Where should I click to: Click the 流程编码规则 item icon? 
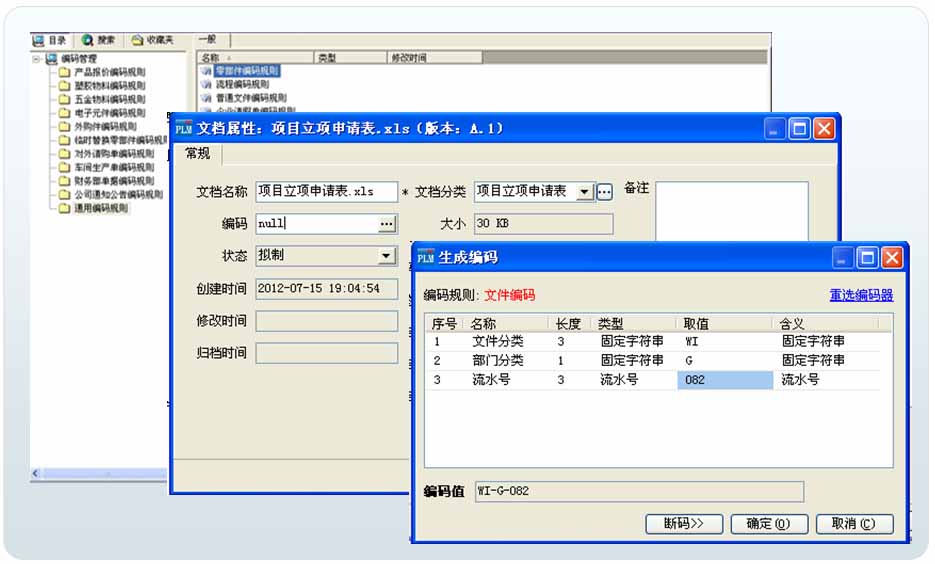tap(207, 85)
